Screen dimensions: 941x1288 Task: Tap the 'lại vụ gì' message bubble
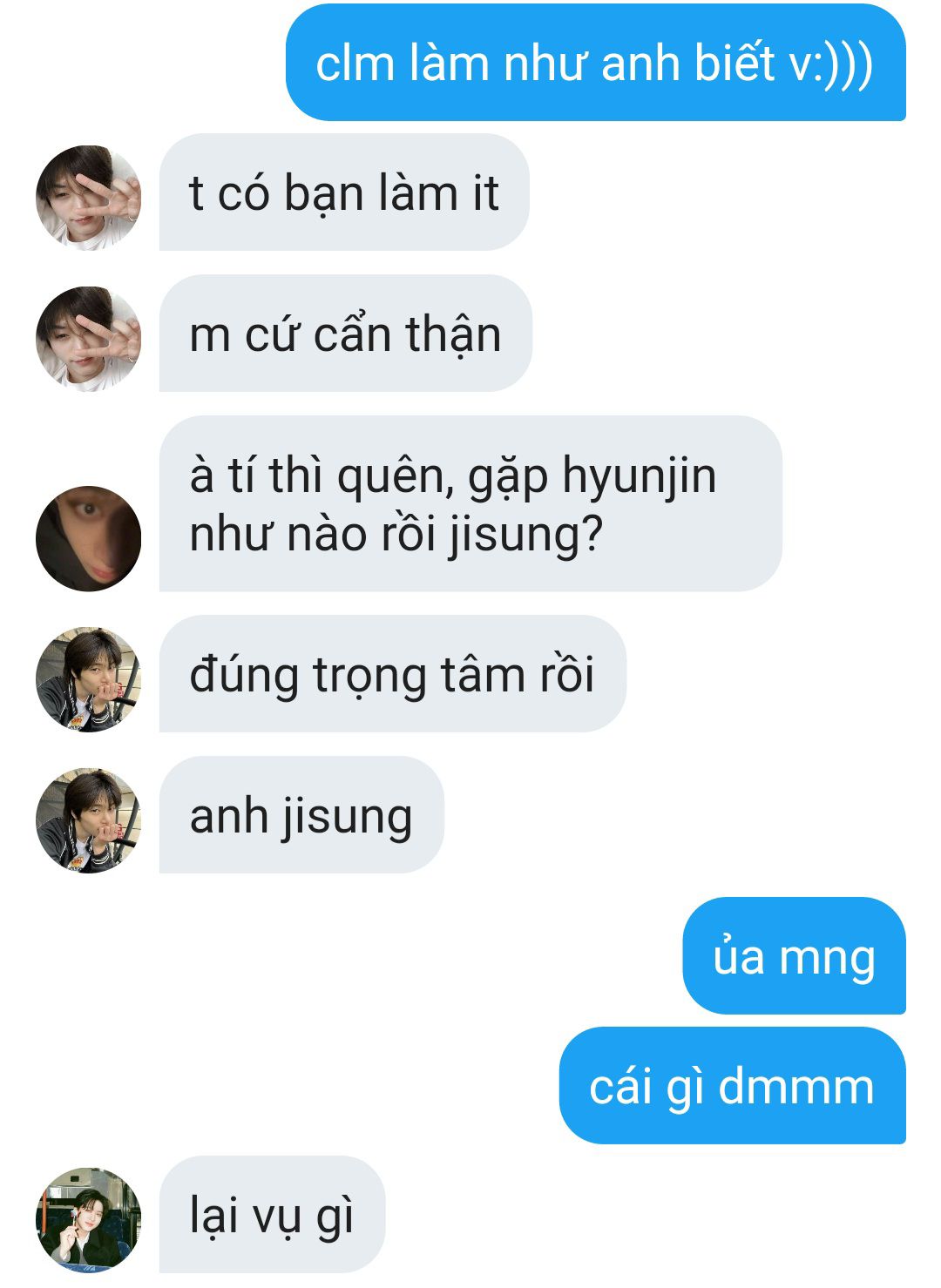coord(272,1215)
